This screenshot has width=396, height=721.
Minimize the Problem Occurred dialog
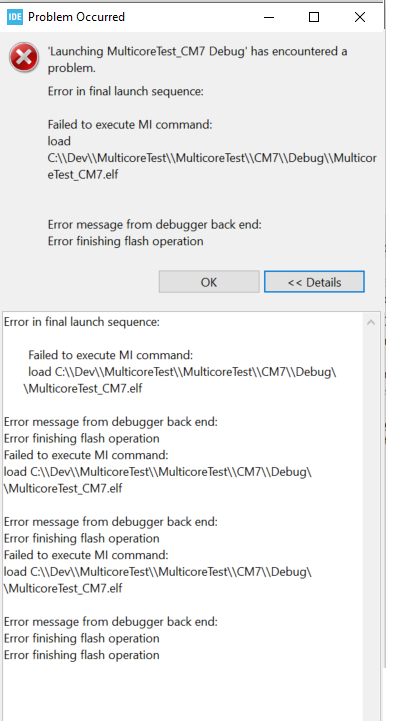tap(269, 17)
